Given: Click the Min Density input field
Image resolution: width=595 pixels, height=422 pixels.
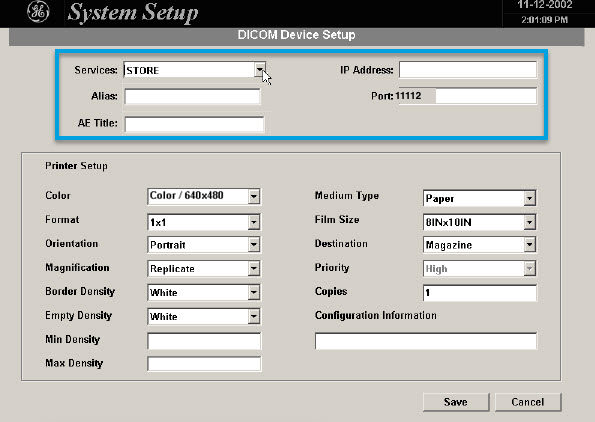Looking at the screenshot, I should point(204,341).
